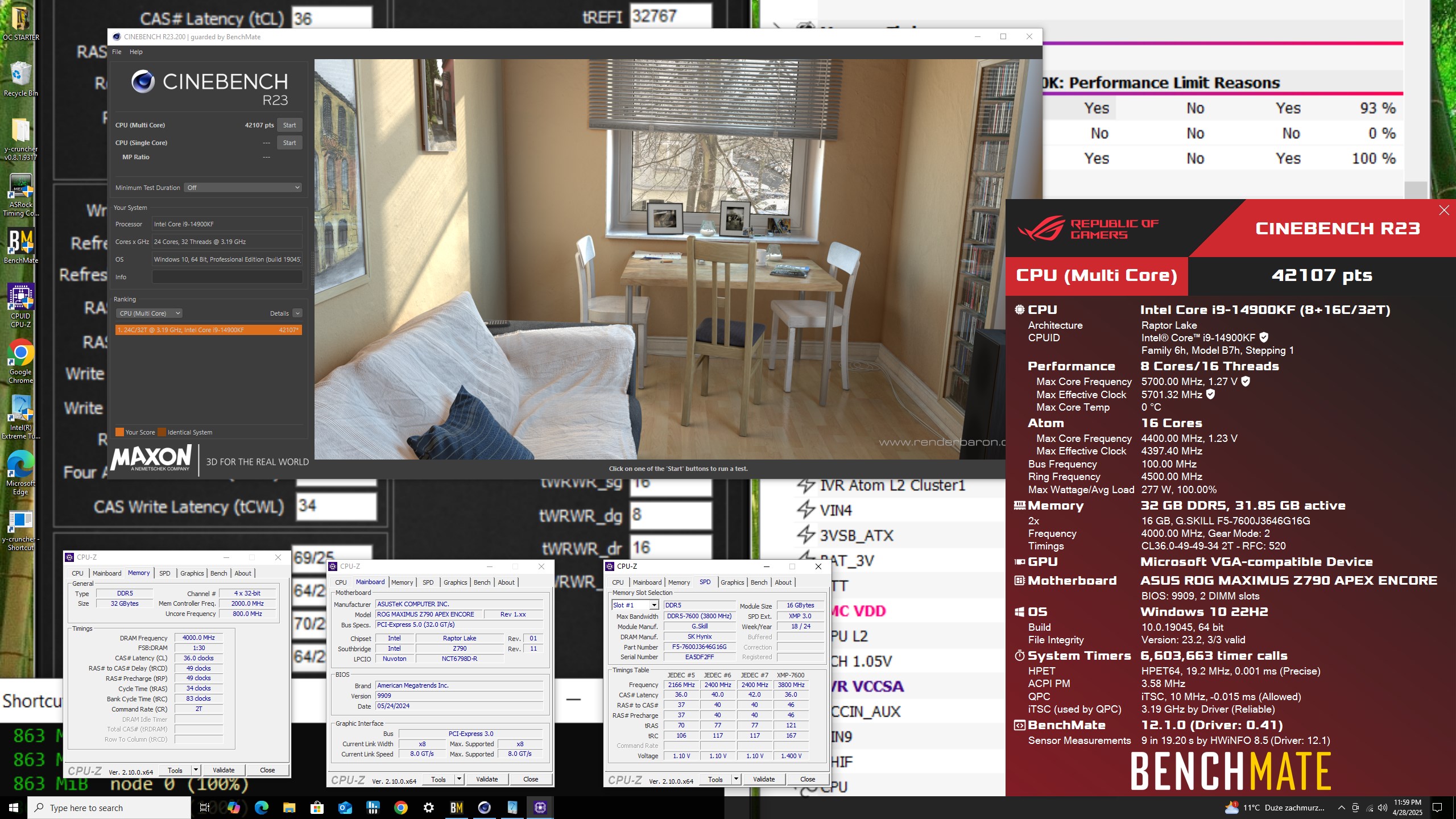Screen dimensions: 1456x819
Task: Launch CPUID CPU-Z desktop shortcut
Action: point(21,306)
